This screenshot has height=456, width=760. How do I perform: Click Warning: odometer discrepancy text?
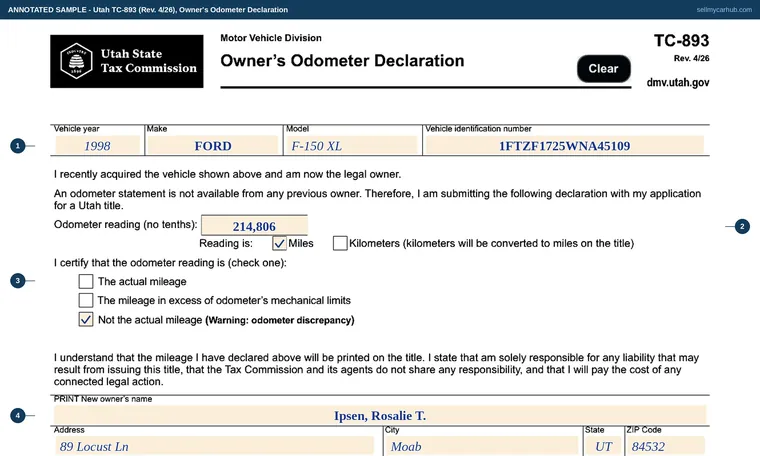pos(280,320)
